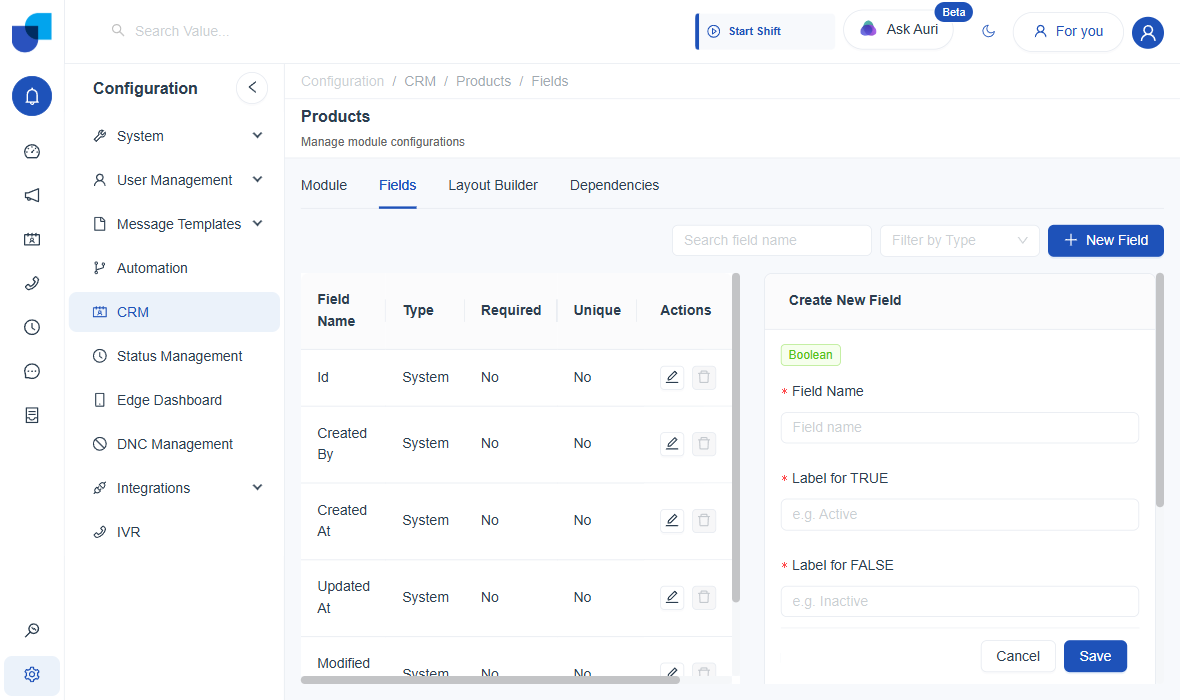1180x700 pixels.
Task: Switch to the Layout Builder tab
Action: 493,185
